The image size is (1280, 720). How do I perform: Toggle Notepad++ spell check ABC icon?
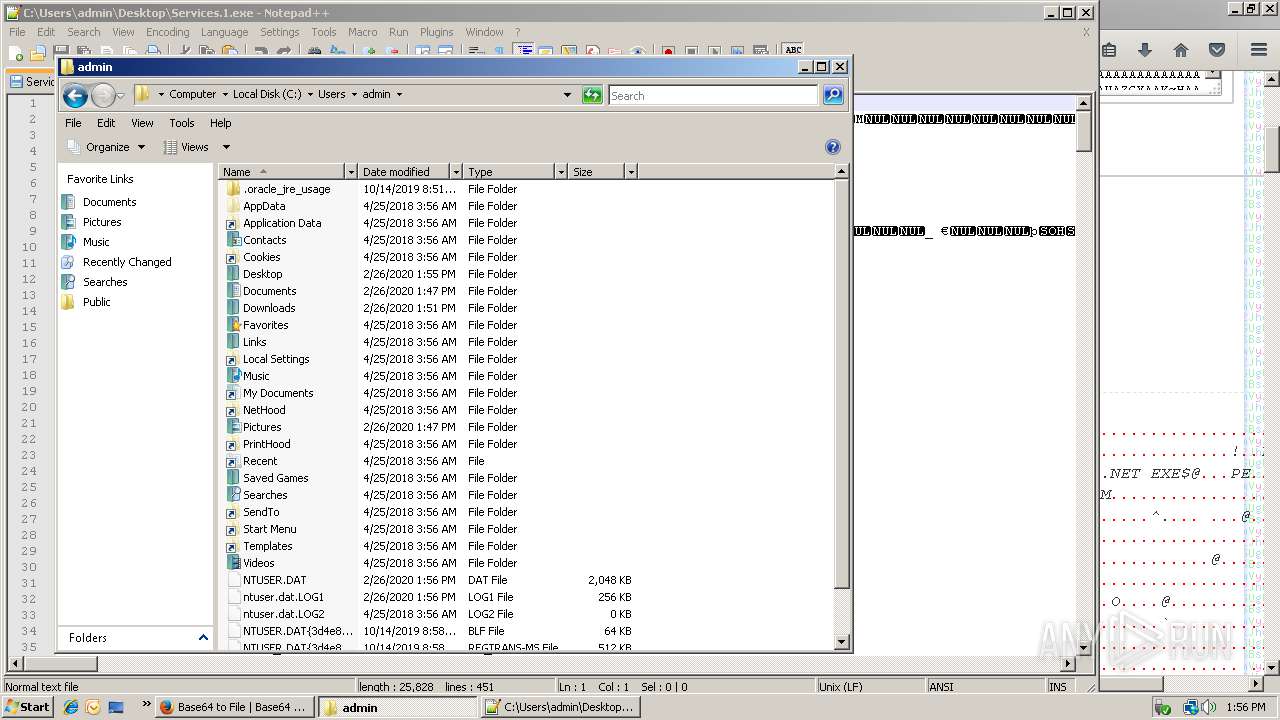(x=793, y=50)
